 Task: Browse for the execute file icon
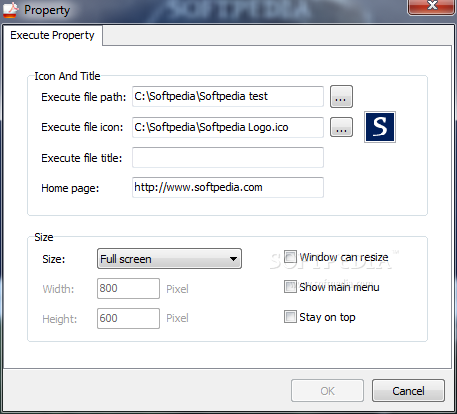tap(341, 127)
